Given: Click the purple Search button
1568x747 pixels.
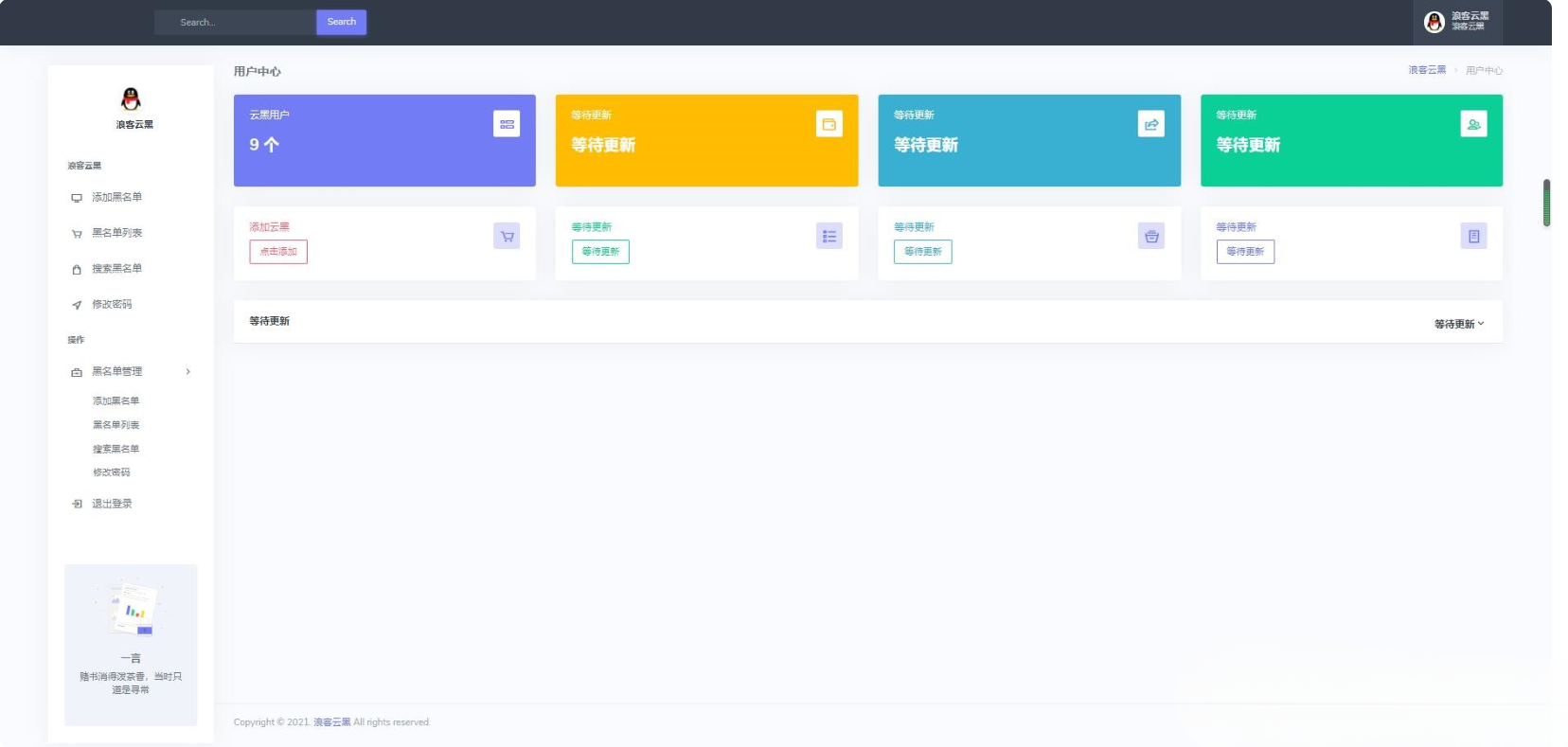Looking at the screenshot, I should coord(342,22).
